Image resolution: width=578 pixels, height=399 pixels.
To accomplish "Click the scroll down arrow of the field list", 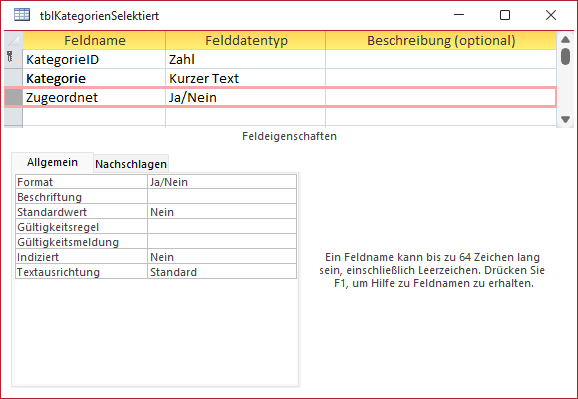I will tap(565, 119).
